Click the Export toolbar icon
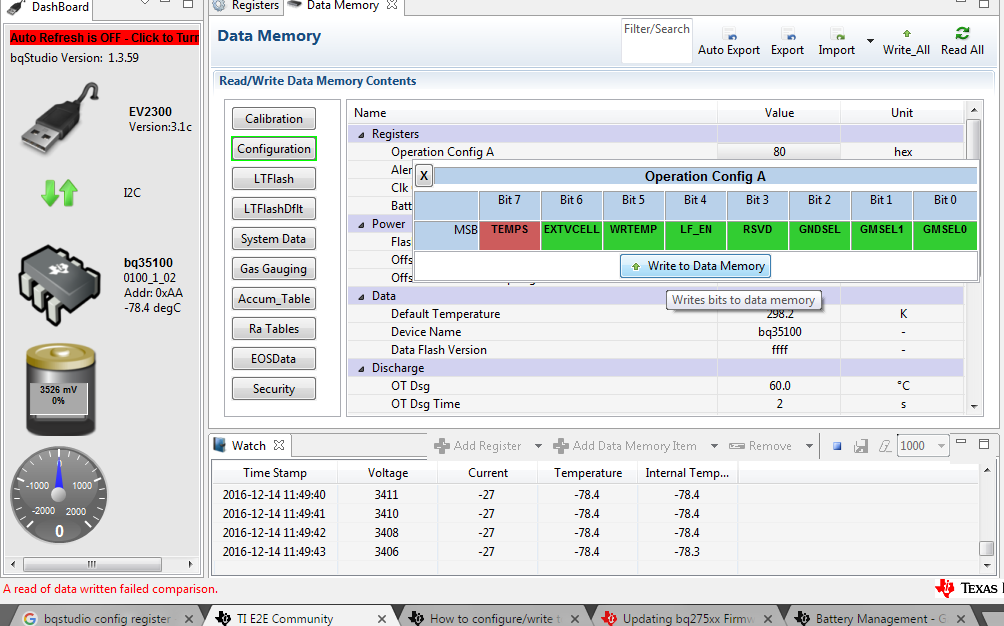Viewport: 1004px width, 626px height. coord(788,34)
